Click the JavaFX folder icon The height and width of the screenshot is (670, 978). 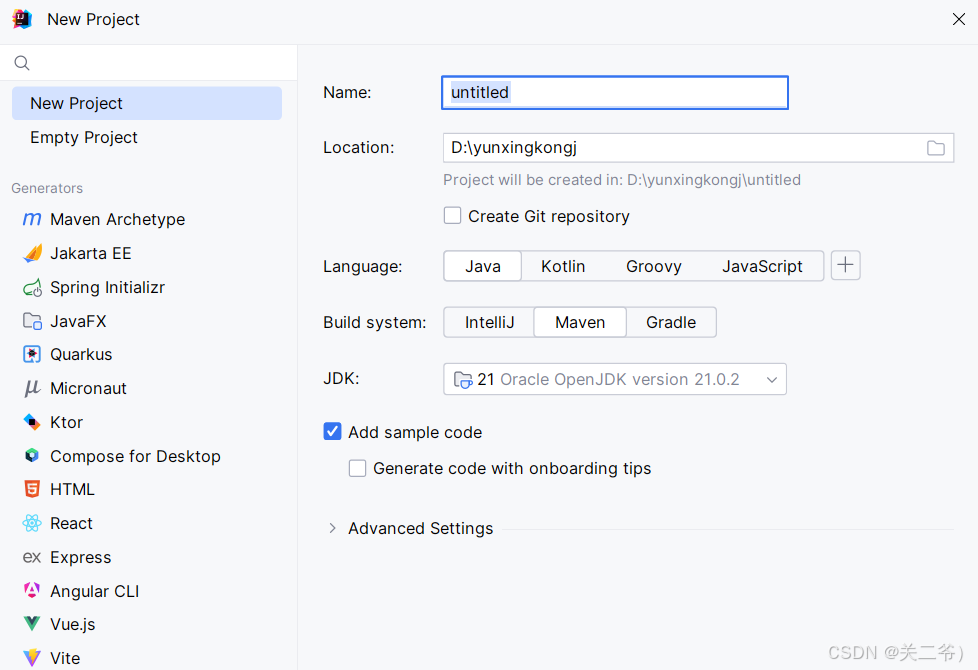[32, 321]
